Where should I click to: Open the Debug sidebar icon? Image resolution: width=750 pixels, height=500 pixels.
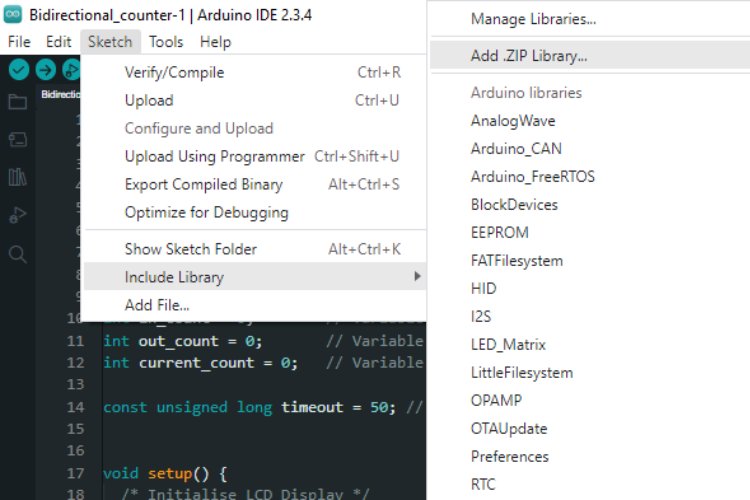coord(18,215)
